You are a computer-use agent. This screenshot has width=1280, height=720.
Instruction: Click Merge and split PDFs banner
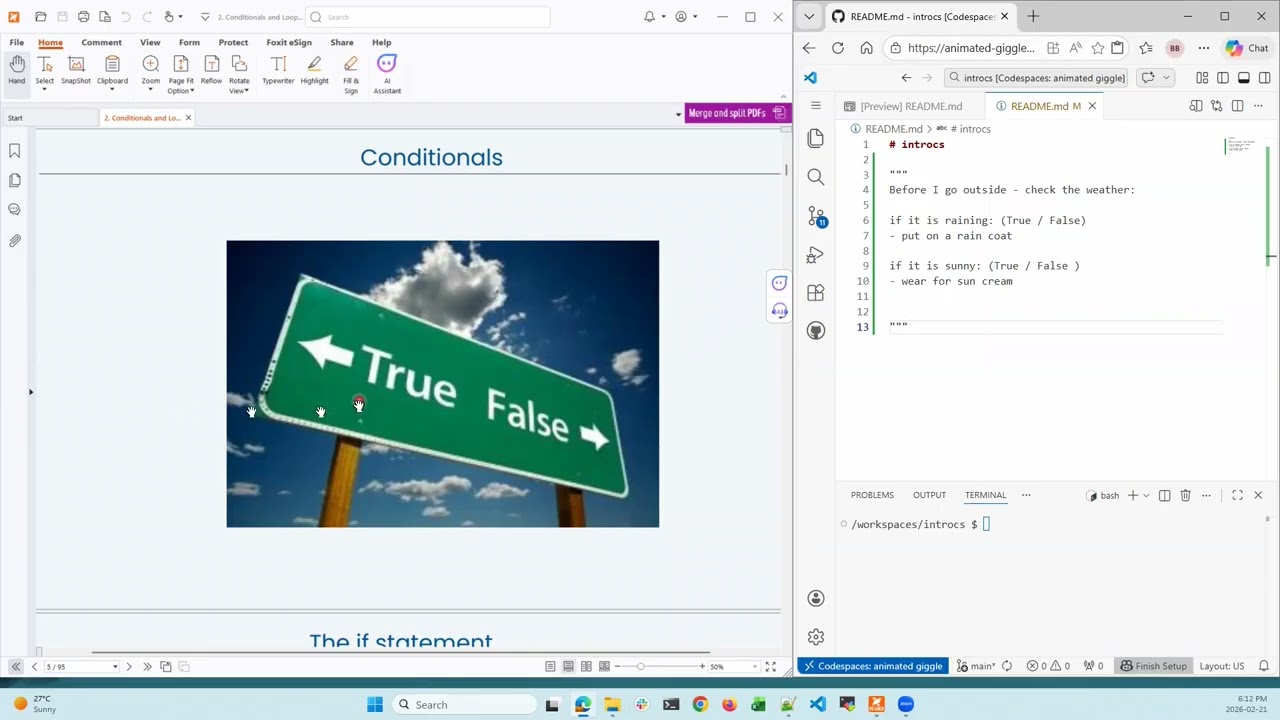[x=738, y=113]
